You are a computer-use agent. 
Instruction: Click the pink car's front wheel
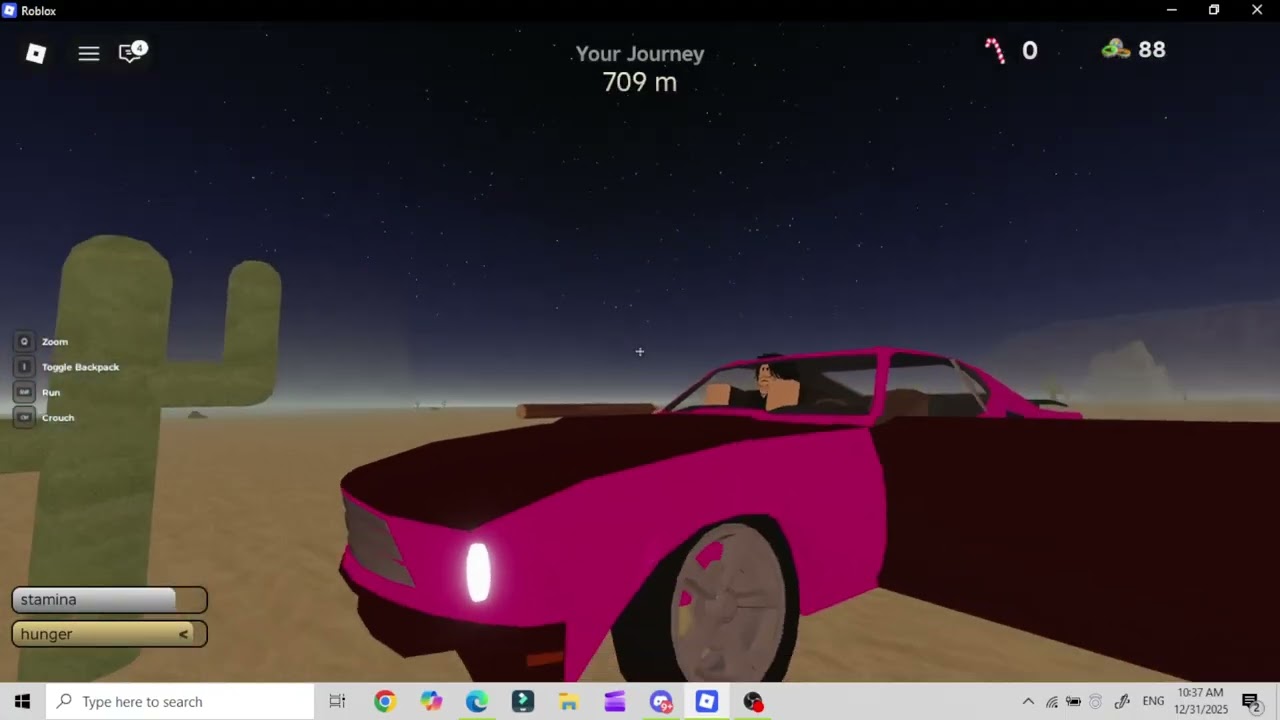point(733,602)
